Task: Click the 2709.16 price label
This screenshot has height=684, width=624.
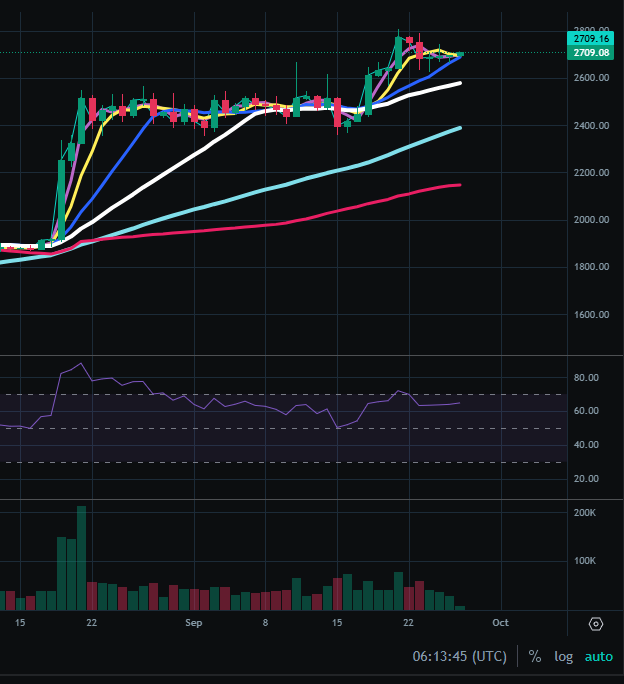Action: [x=591, y=38]
